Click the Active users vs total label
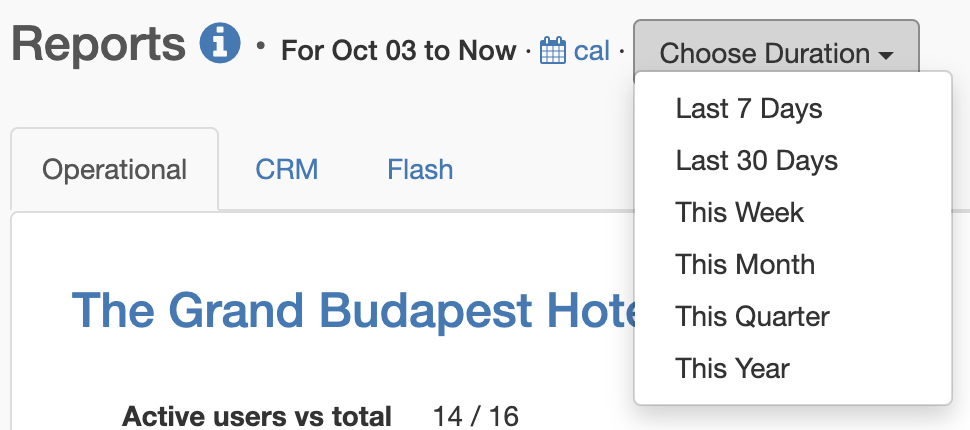970x430 pixels. click(256, 416)
